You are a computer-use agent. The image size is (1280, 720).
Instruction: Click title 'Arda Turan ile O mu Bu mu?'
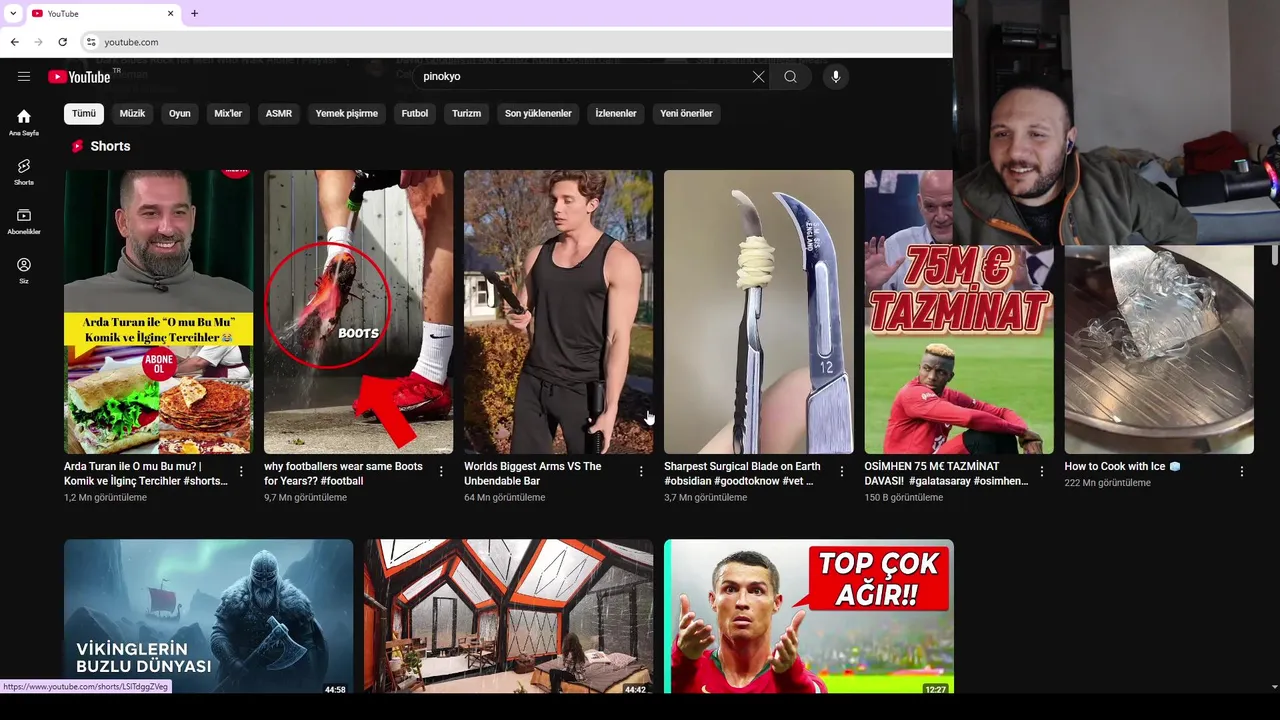point(146,474)
